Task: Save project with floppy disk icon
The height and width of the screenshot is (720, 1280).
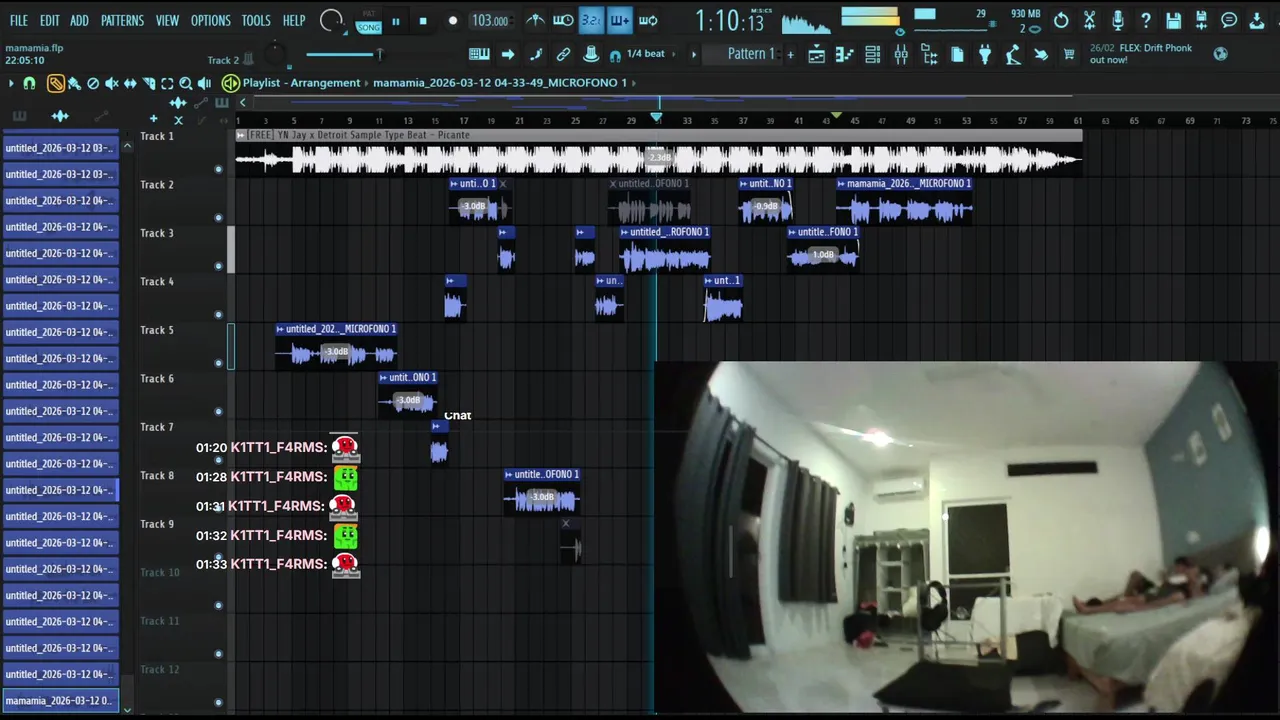Action: [x=1173, y=21]
